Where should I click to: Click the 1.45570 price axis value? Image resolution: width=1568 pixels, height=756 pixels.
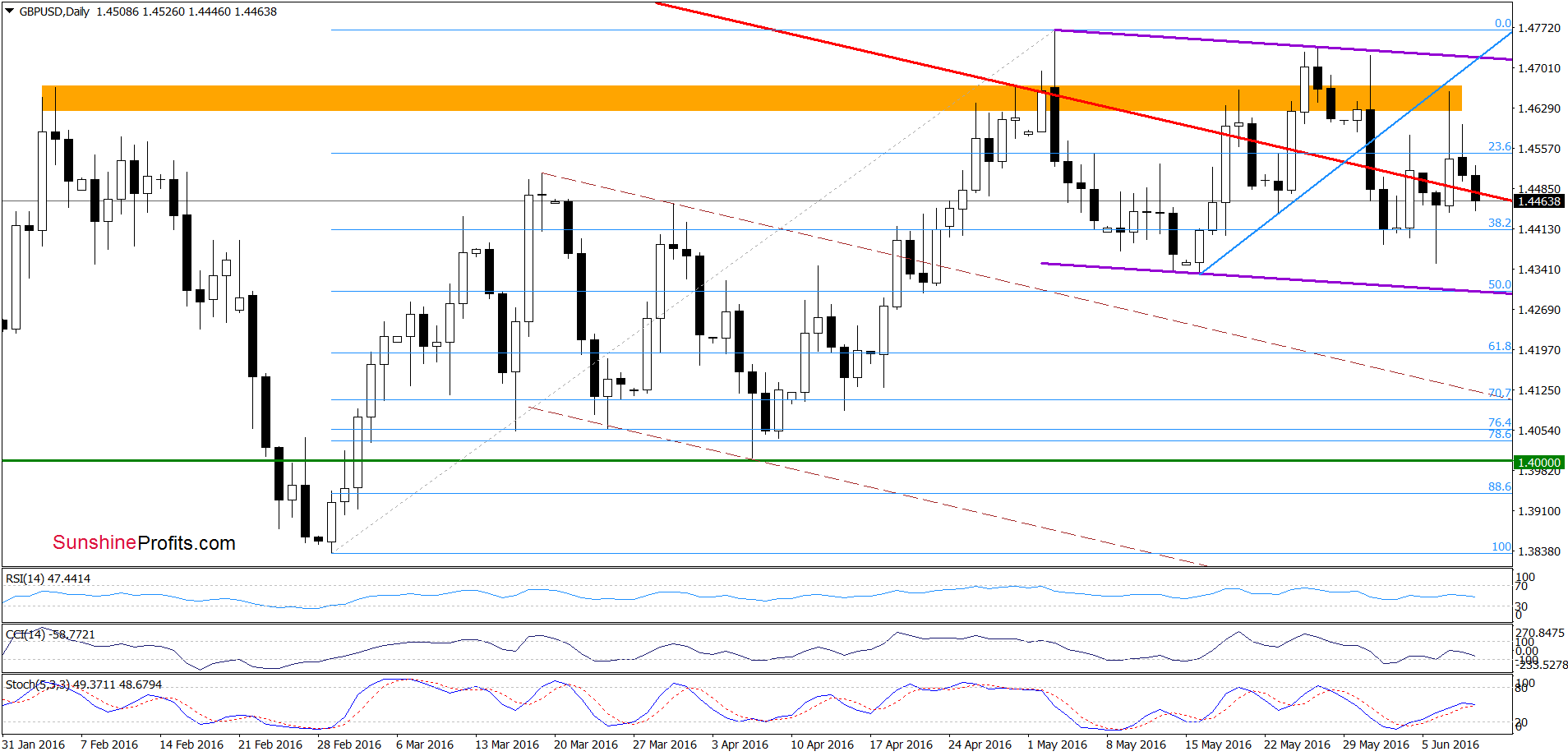1538,149
